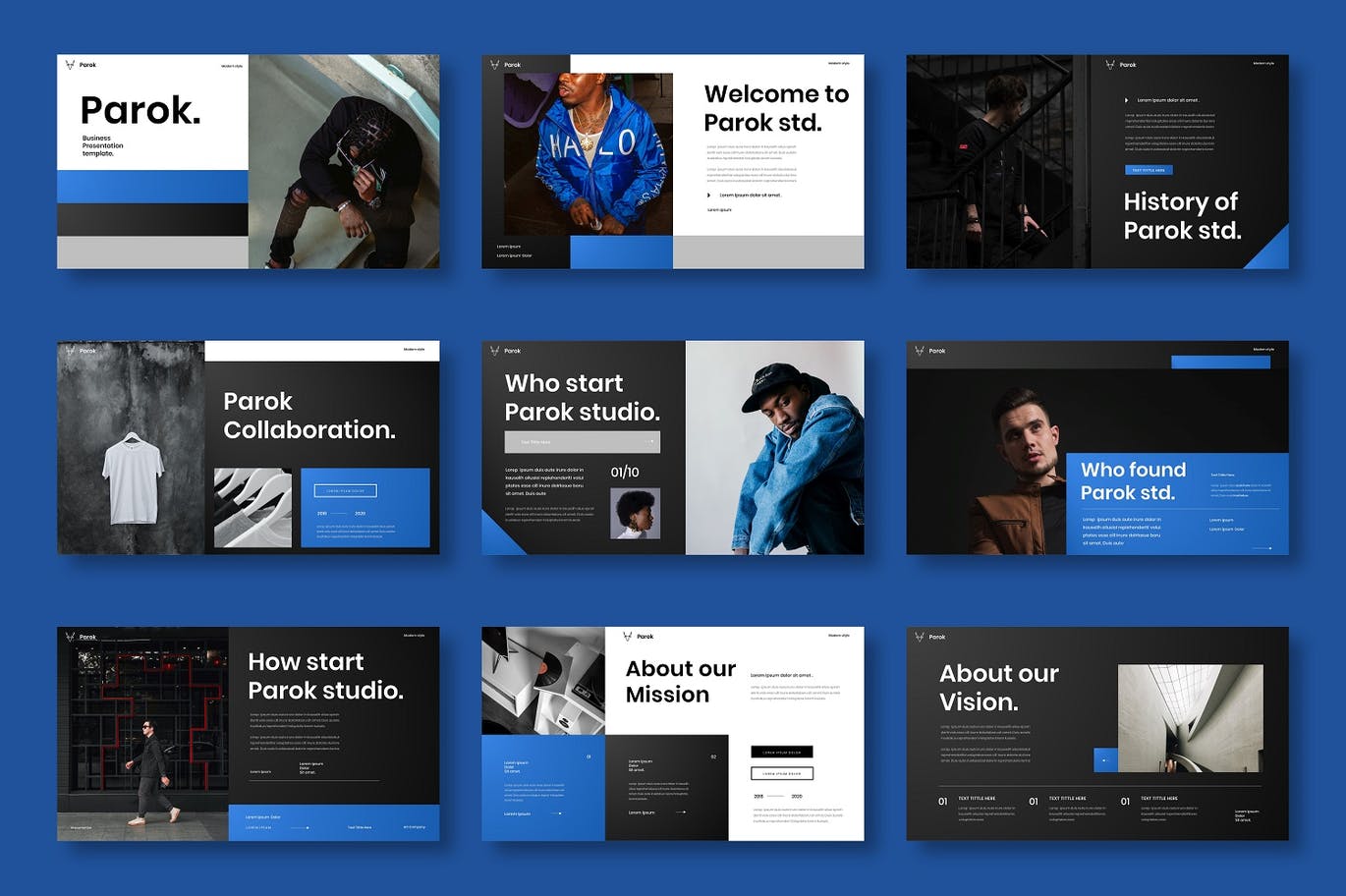Select the 'Parok.' title slide heading

pos(140,111)
